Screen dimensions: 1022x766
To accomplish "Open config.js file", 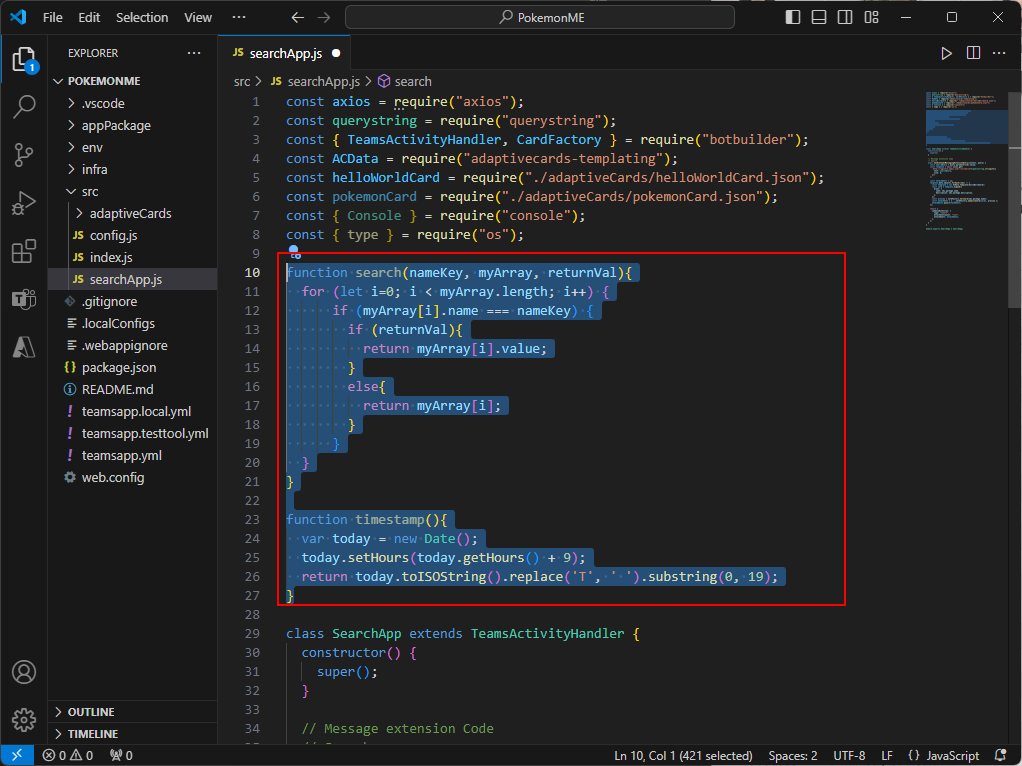I will (133, 235).
